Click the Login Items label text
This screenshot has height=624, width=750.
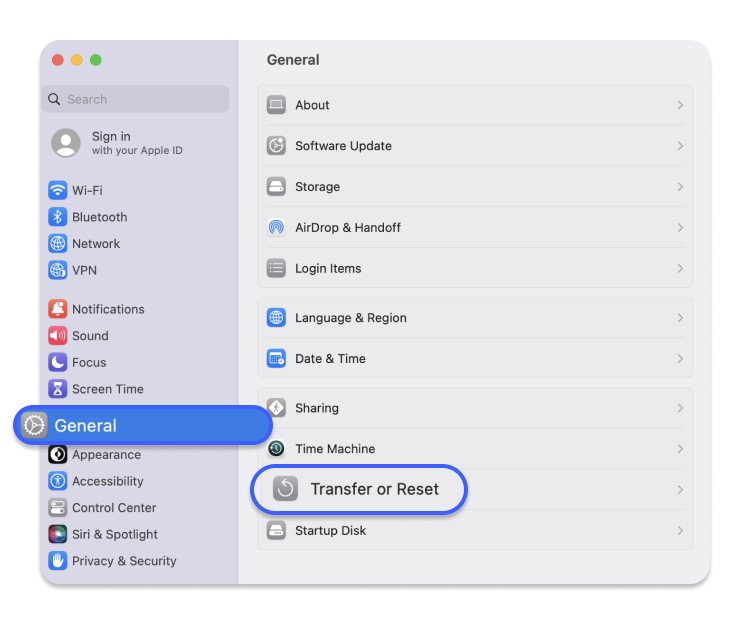click(x=328, y=268)
